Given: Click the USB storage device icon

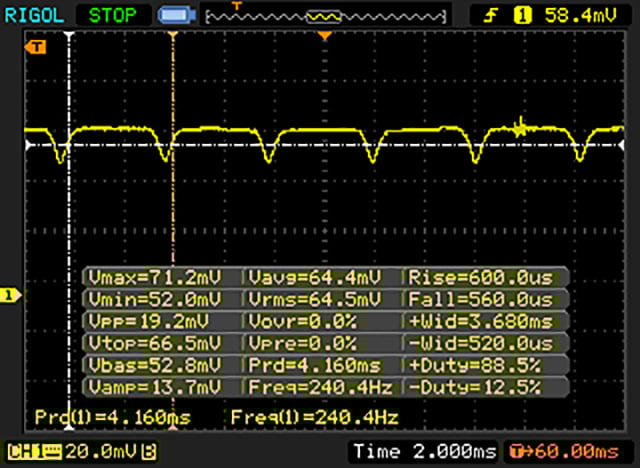Looking at the screenshot, I should coord(177,16).
